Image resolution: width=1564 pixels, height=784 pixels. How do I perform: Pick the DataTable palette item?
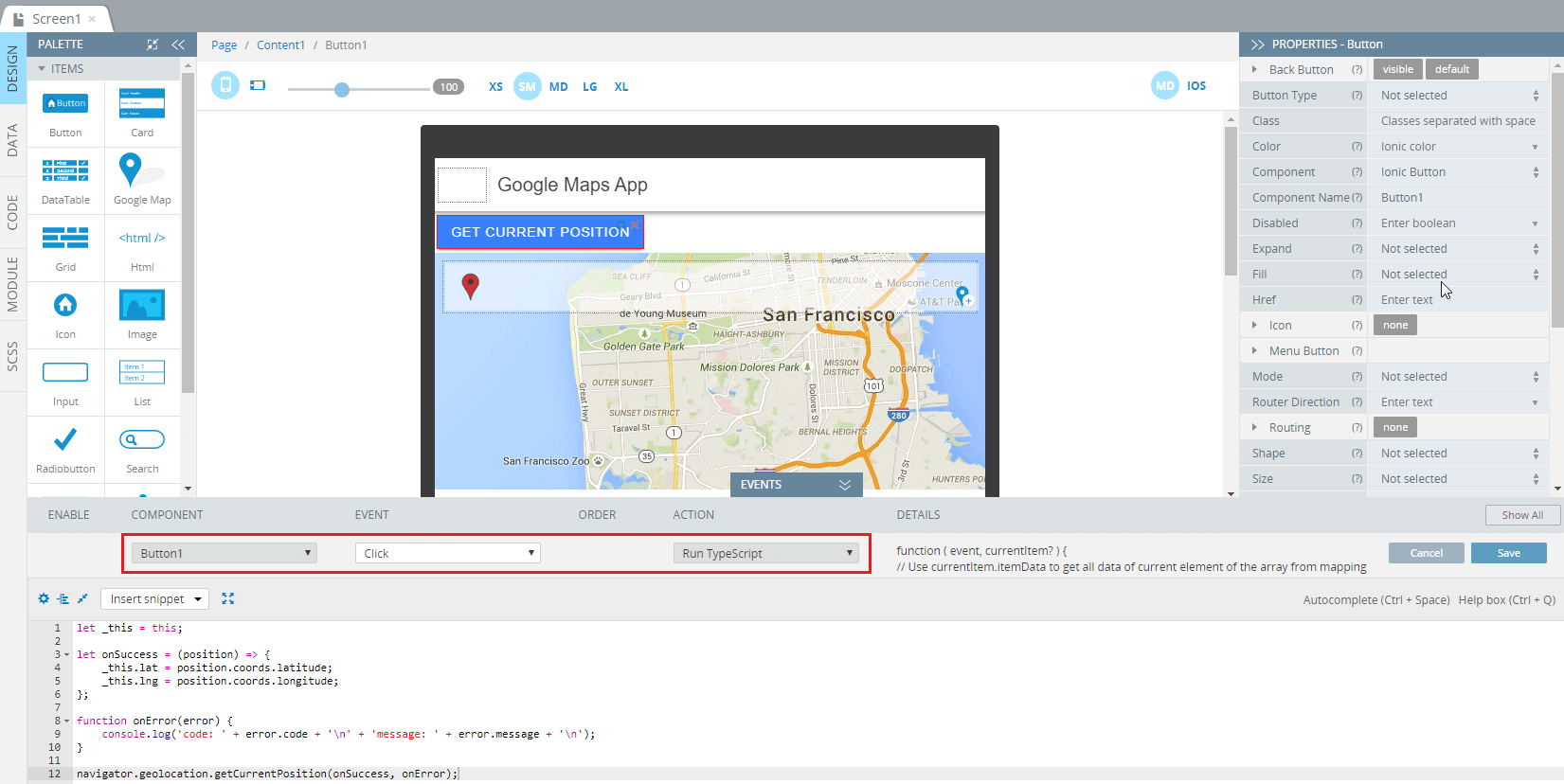[65, 180]
